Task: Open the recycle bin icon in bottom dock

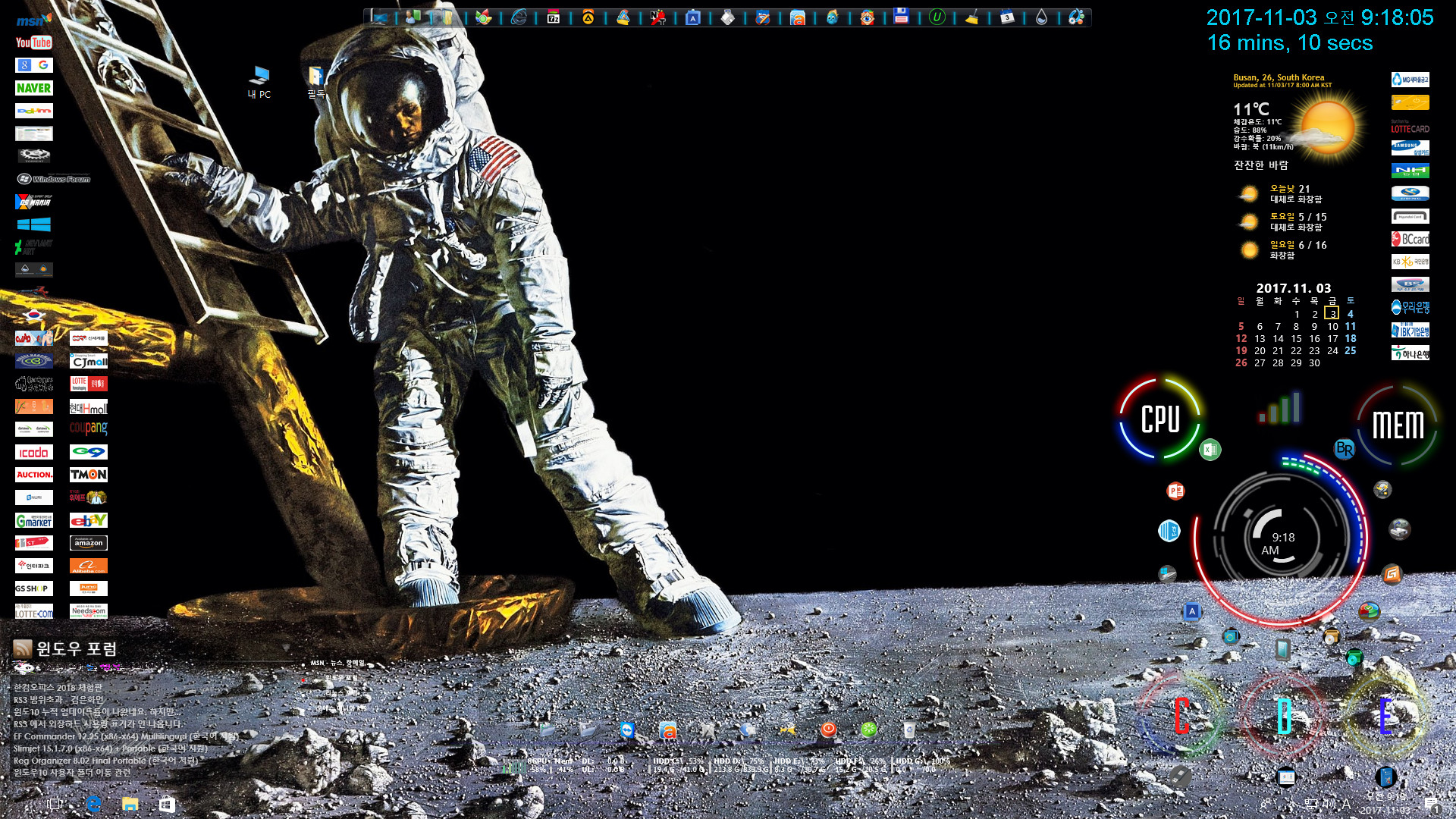Action: 909,730
